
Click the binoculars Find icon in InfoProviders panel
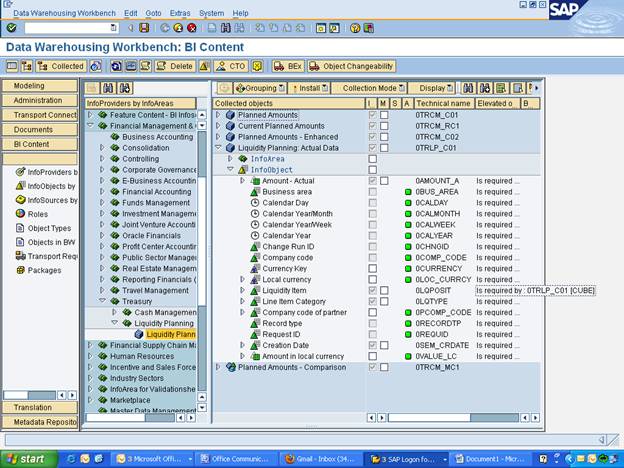pos(108,88)
